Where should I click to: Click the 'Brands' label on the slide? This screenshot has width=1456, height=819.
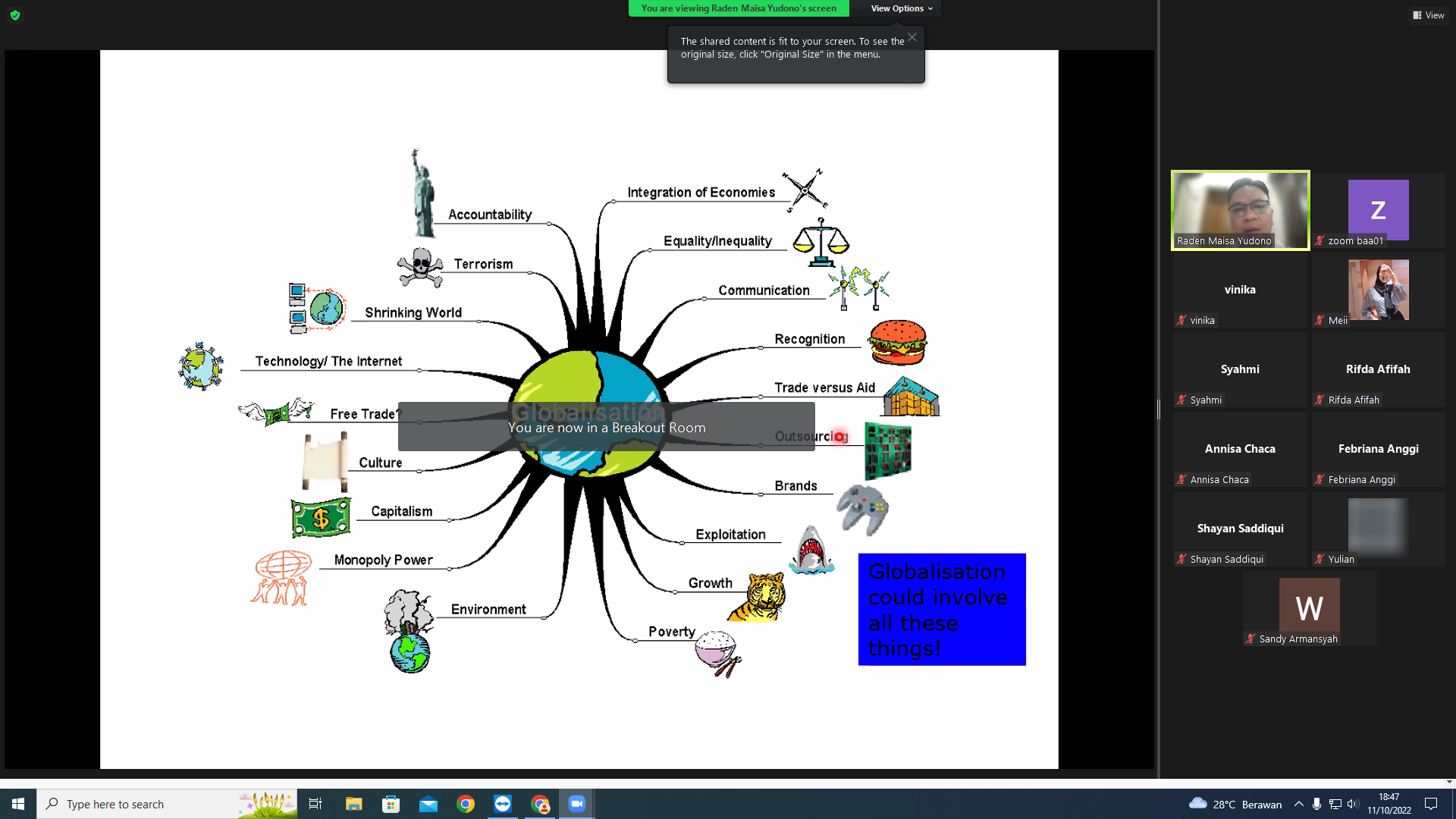(x=796, y=485)
